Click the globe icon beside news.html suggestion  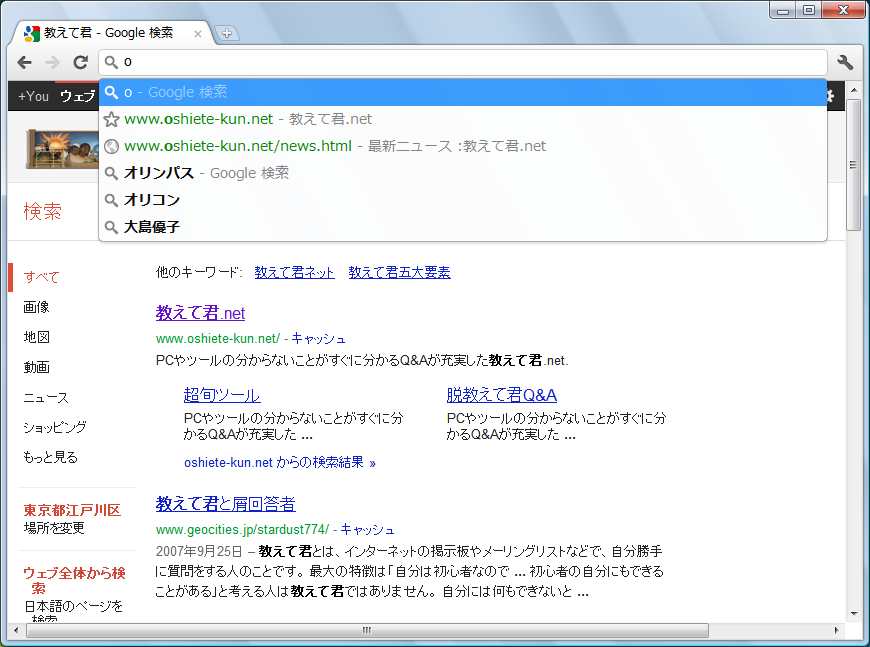pyautogui.click(x=112, y=146)
